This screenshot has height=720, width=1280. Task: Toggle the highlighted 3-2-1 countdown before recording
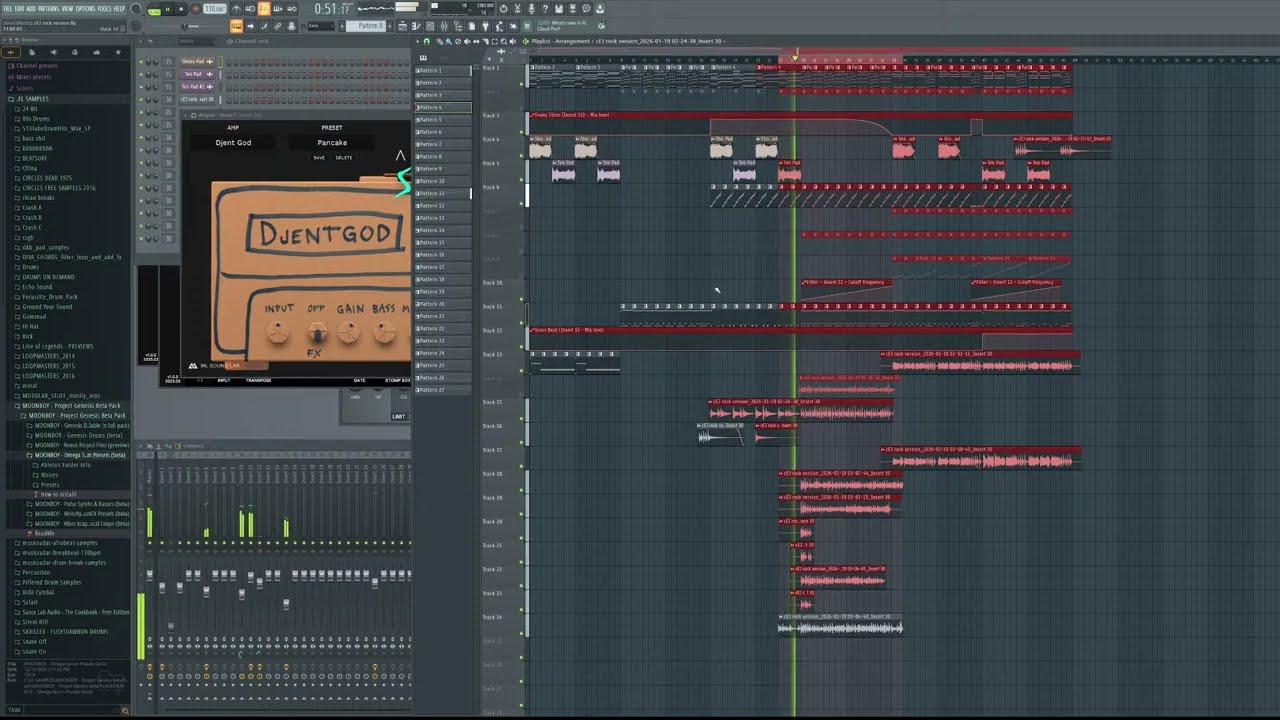pyautogui.click(x=264, y=9)
